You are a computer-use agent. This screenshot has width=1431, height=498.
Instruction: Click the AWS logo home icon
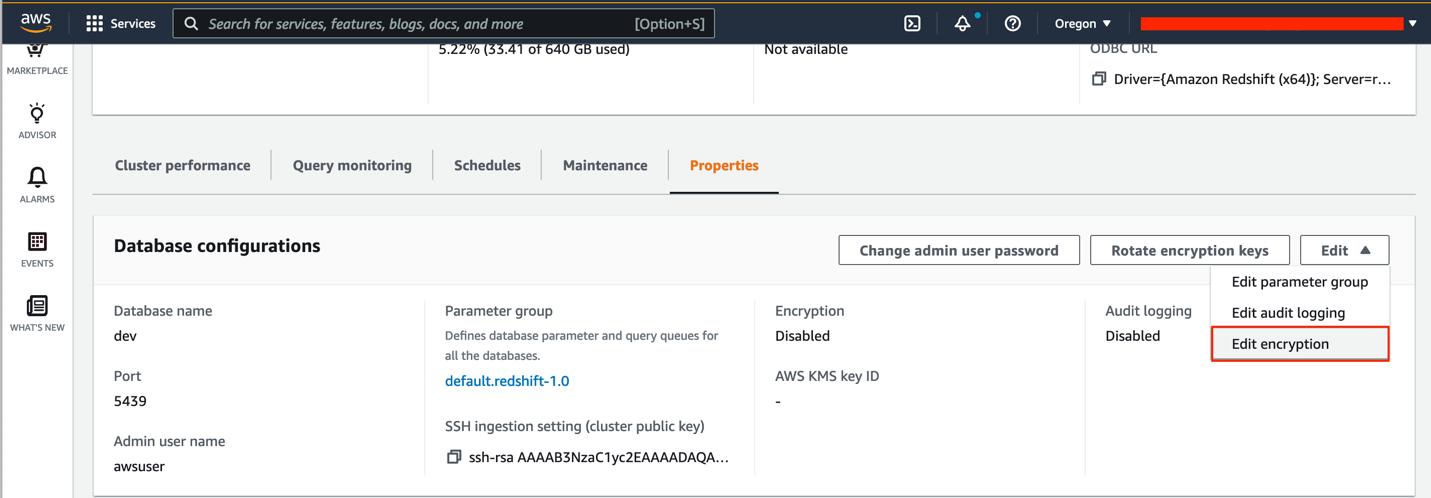point(36,22)
